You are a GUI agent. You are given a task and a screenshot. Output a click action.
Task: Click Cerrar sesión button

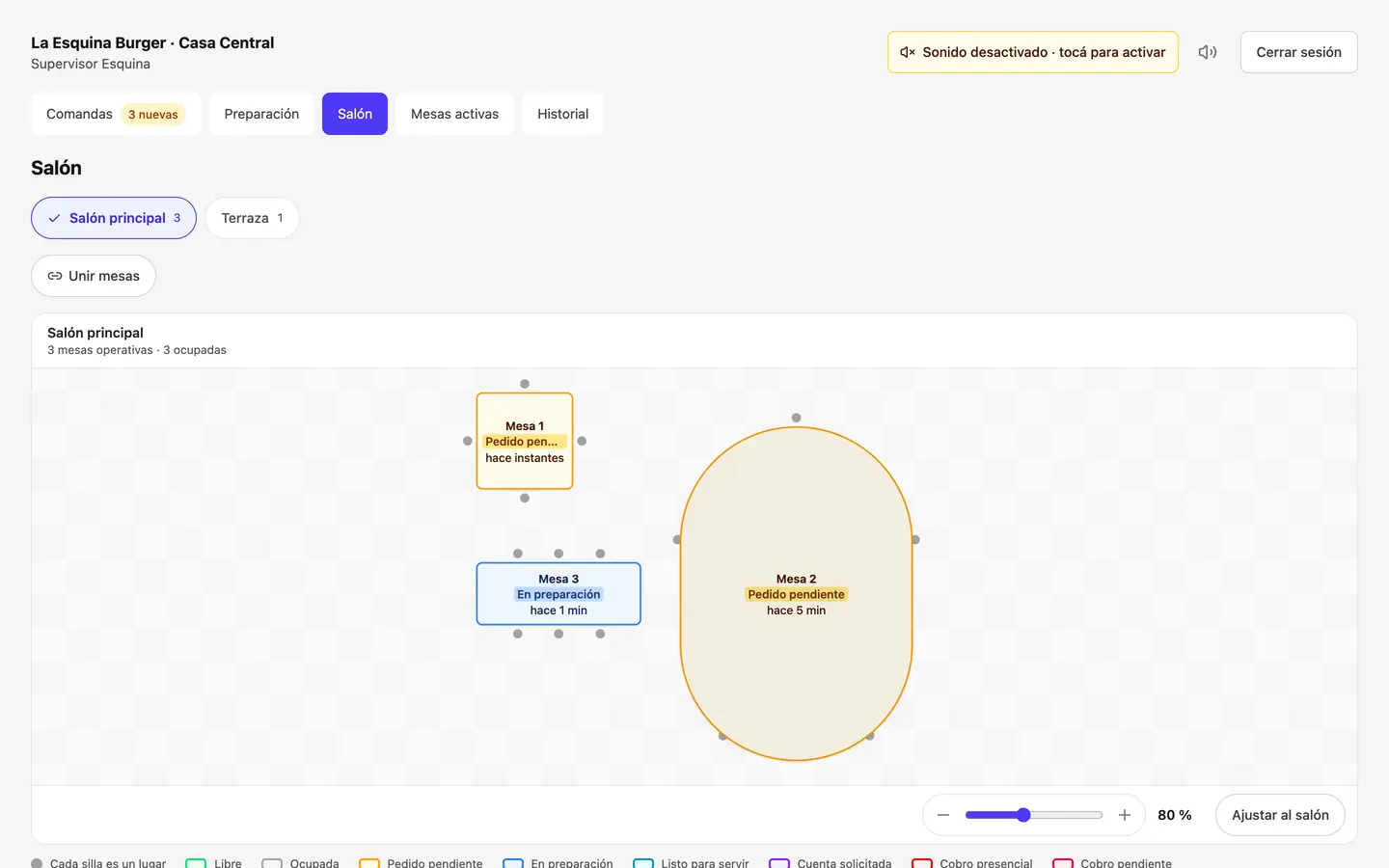pyautogui.click(x=1298, y=52)
